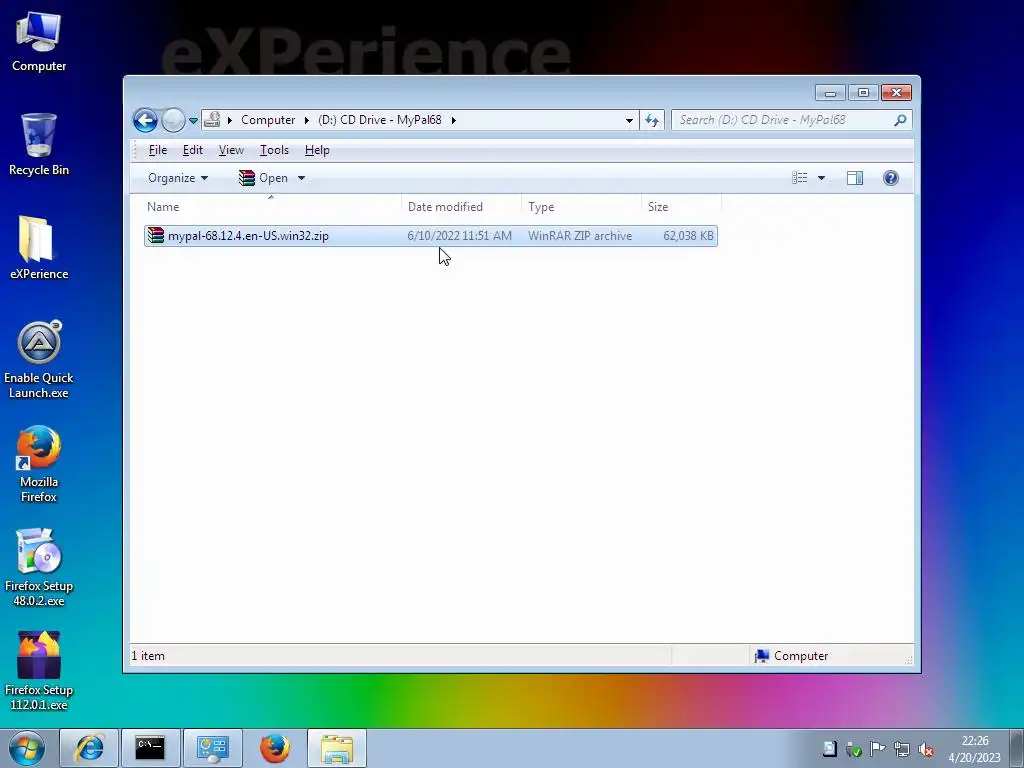Click the drive icon in address bar
This screenshot has width=1024, height=768.
click(212, 120)
